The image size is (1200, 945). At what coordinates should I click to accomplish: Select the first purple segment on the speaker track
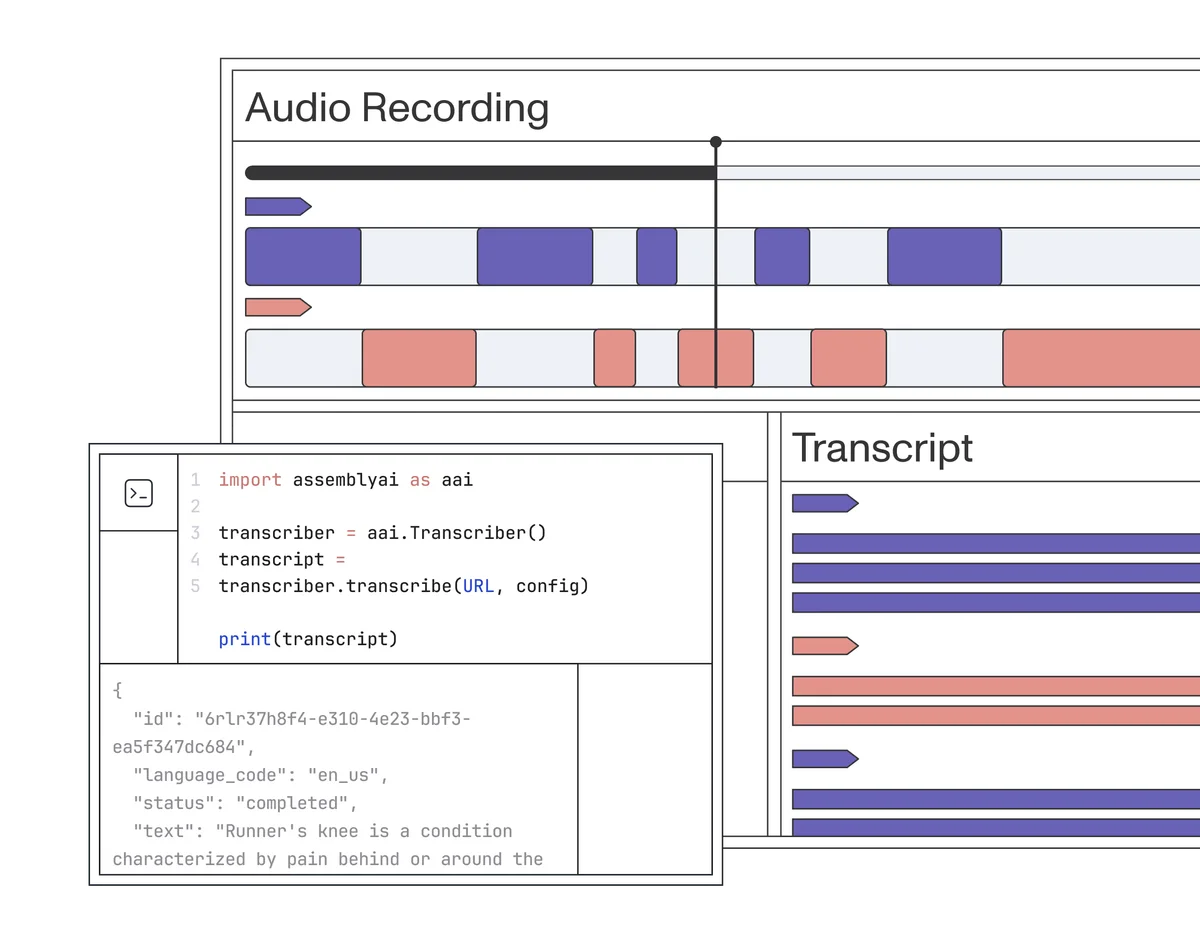pos(302,256)
